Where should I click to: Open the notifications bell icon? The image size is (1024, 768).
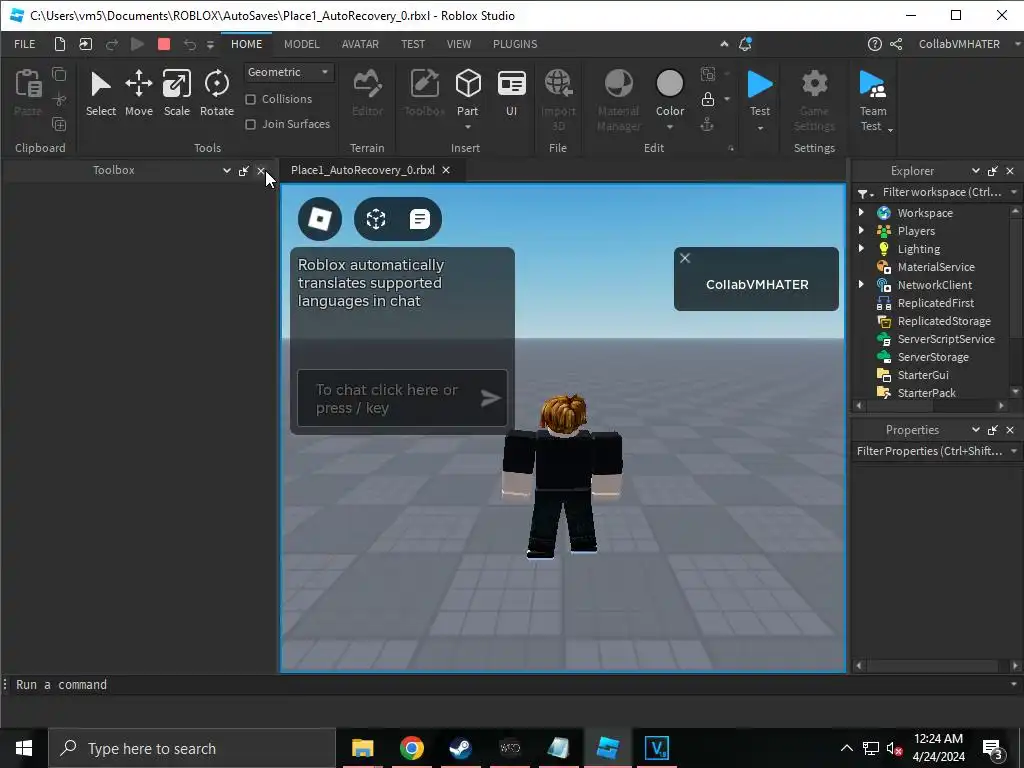click(x=745, y=44)
